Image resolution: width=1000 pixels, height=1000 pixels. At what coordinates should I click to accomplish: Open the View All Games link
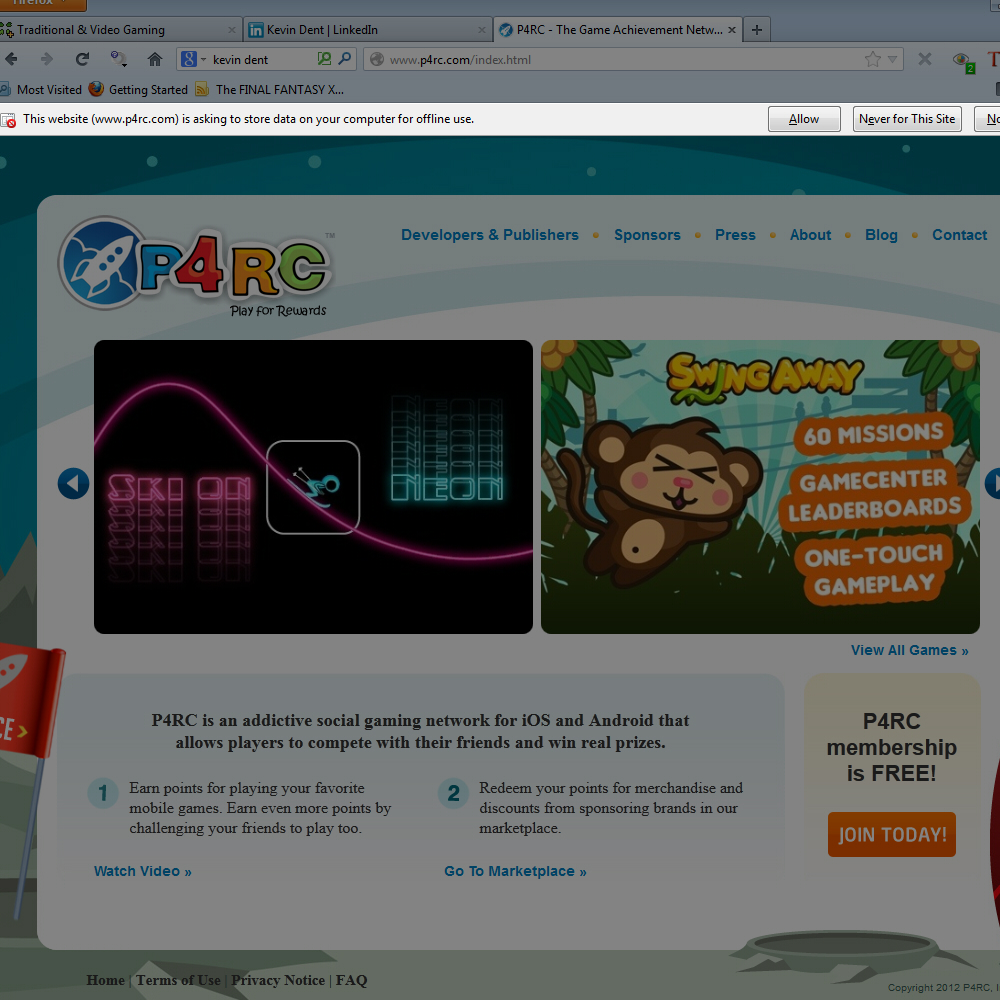click(x=909, y=650)
